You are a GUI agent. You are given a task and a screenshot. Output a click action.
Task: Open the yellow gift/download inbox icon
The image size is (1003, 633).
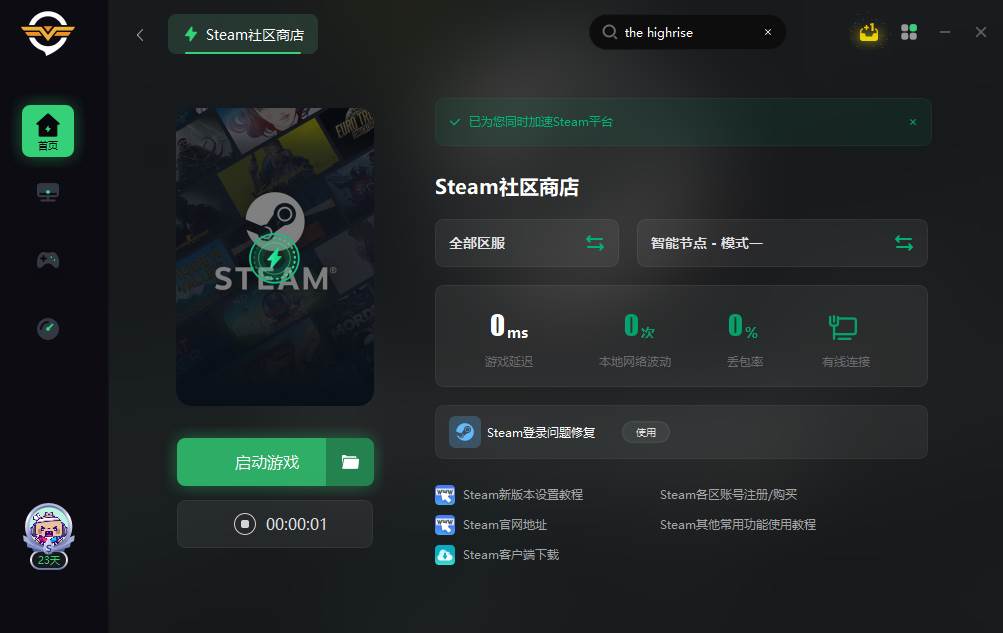[x=869, y=32]
